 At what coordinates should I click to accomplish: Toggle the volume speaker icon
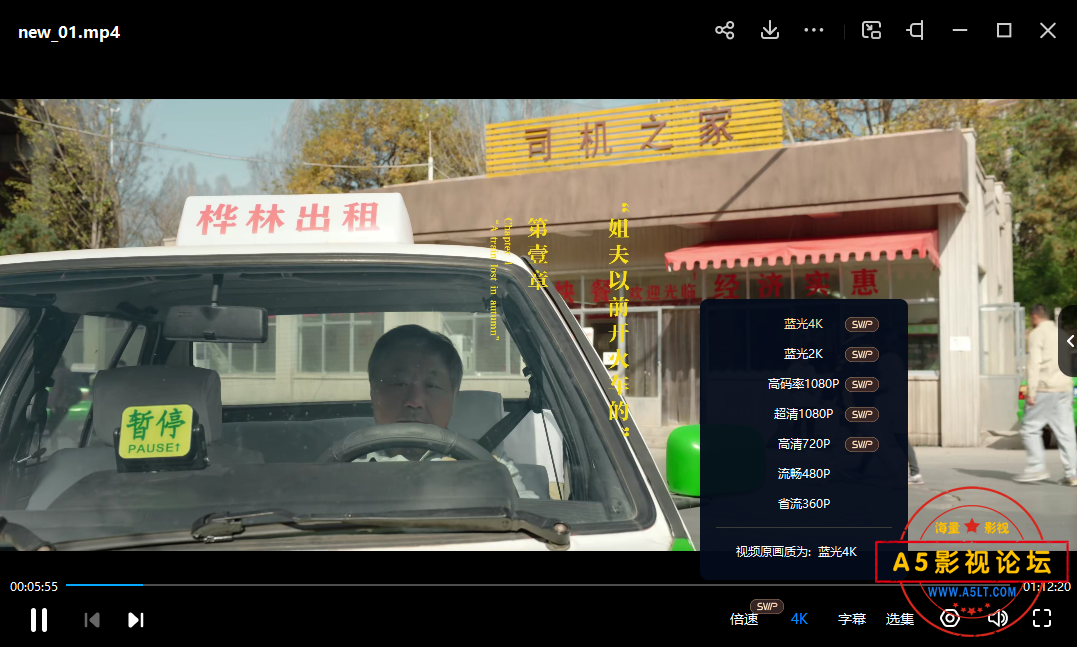997,618
